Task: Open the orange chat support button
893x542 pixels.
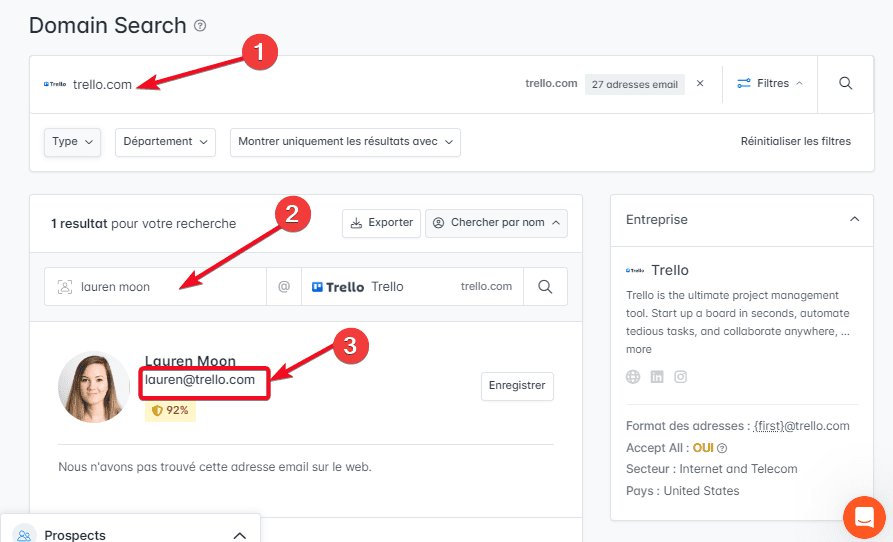Action: pyautogui.click(x=864, y=517)
